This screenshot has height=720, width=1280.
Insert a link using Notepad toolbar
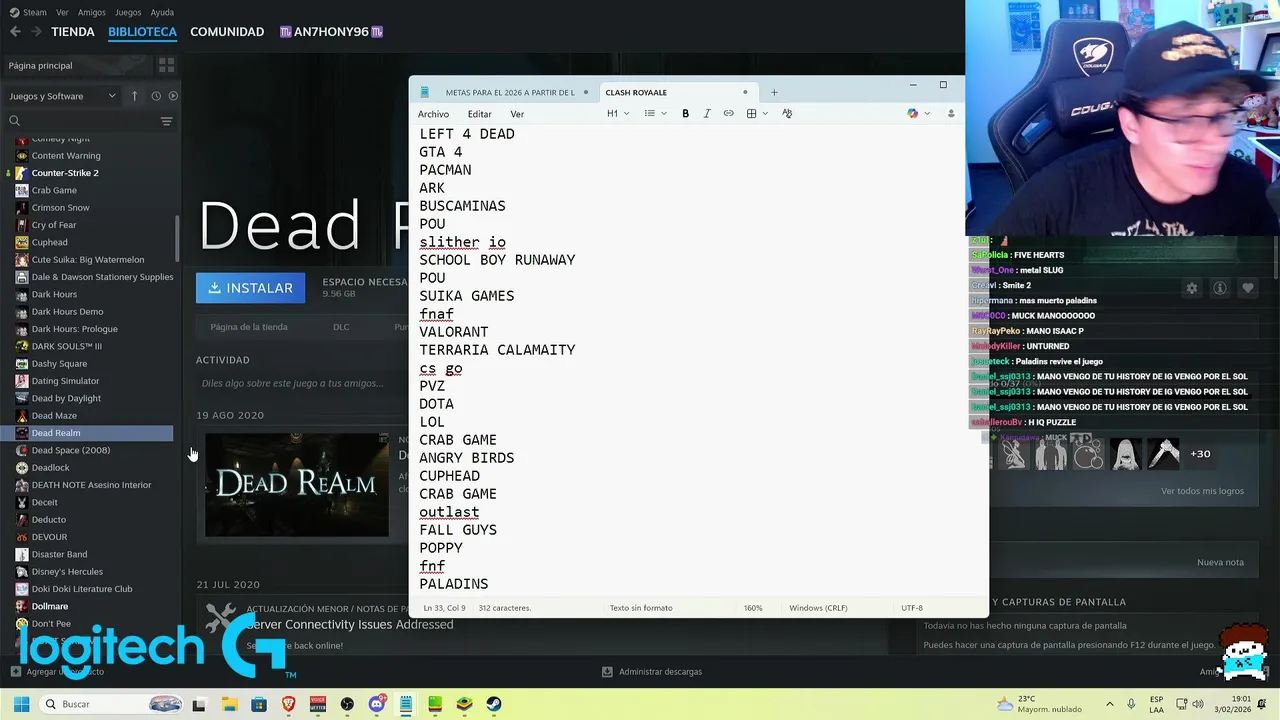click(729, 114)
